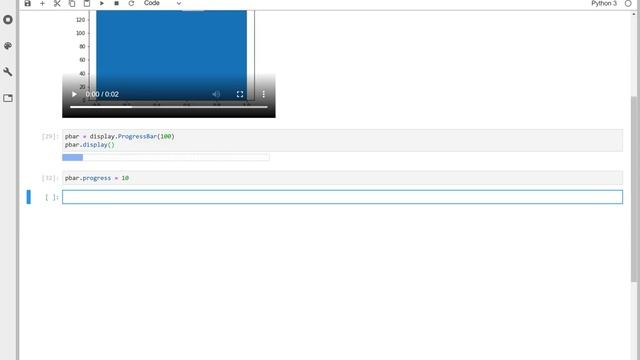Insert a new cell with the plus icon
The image size is (640, 360).
pos(42,3)
